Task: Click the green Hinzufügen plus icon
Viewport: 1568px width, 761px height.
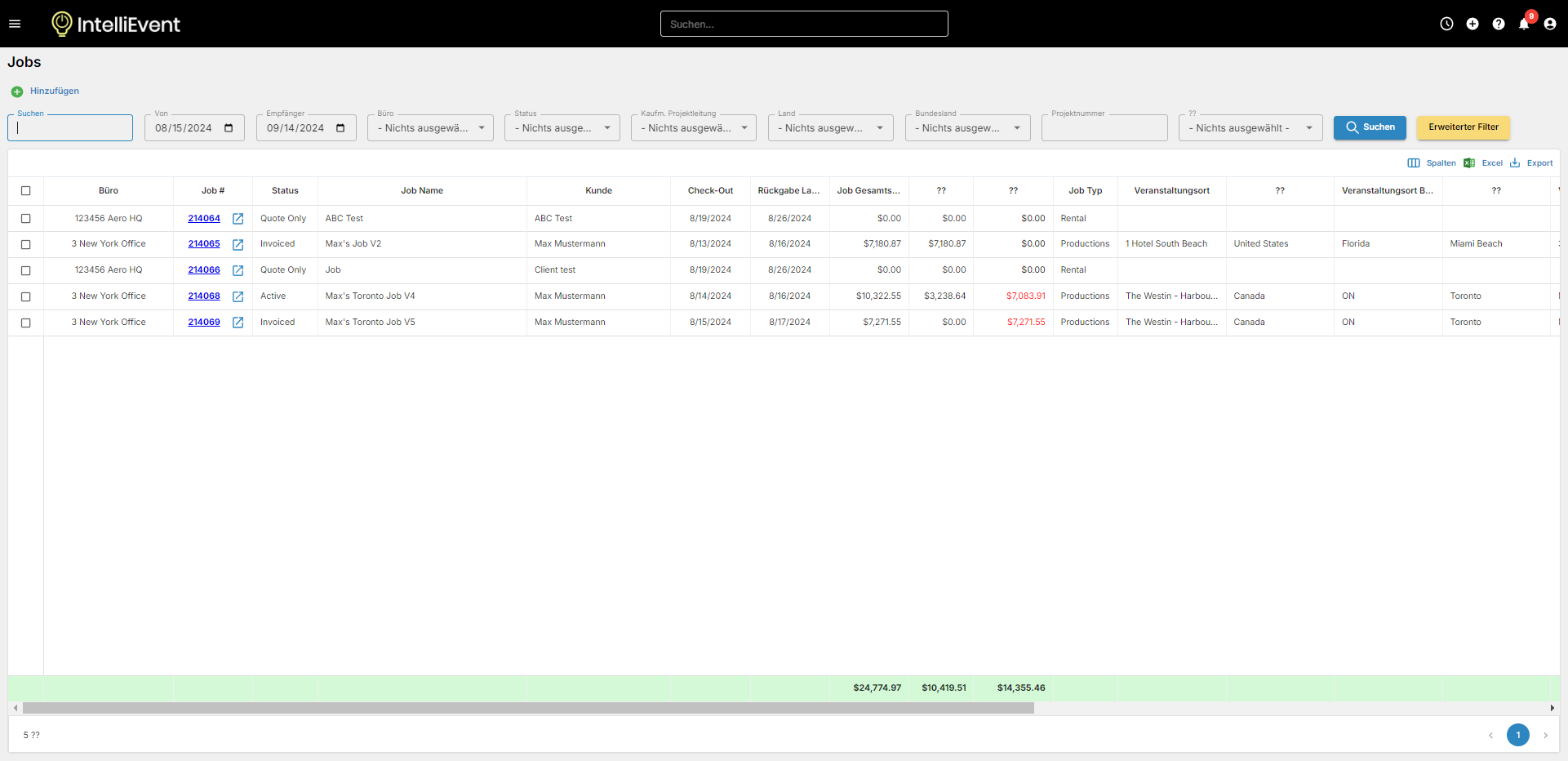Action: tap(17, 91)
